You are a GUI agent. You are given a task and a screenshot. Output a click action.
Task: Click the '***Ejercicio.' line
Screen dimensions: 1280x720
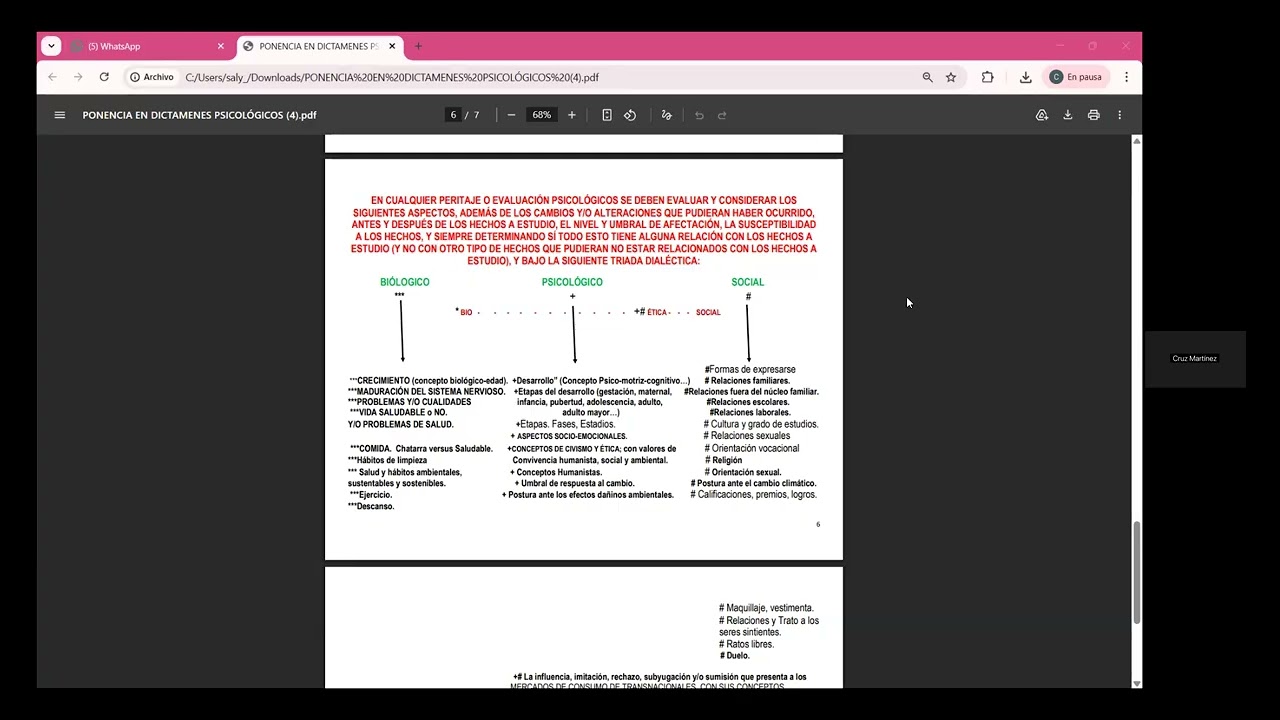tap(371, 495)
